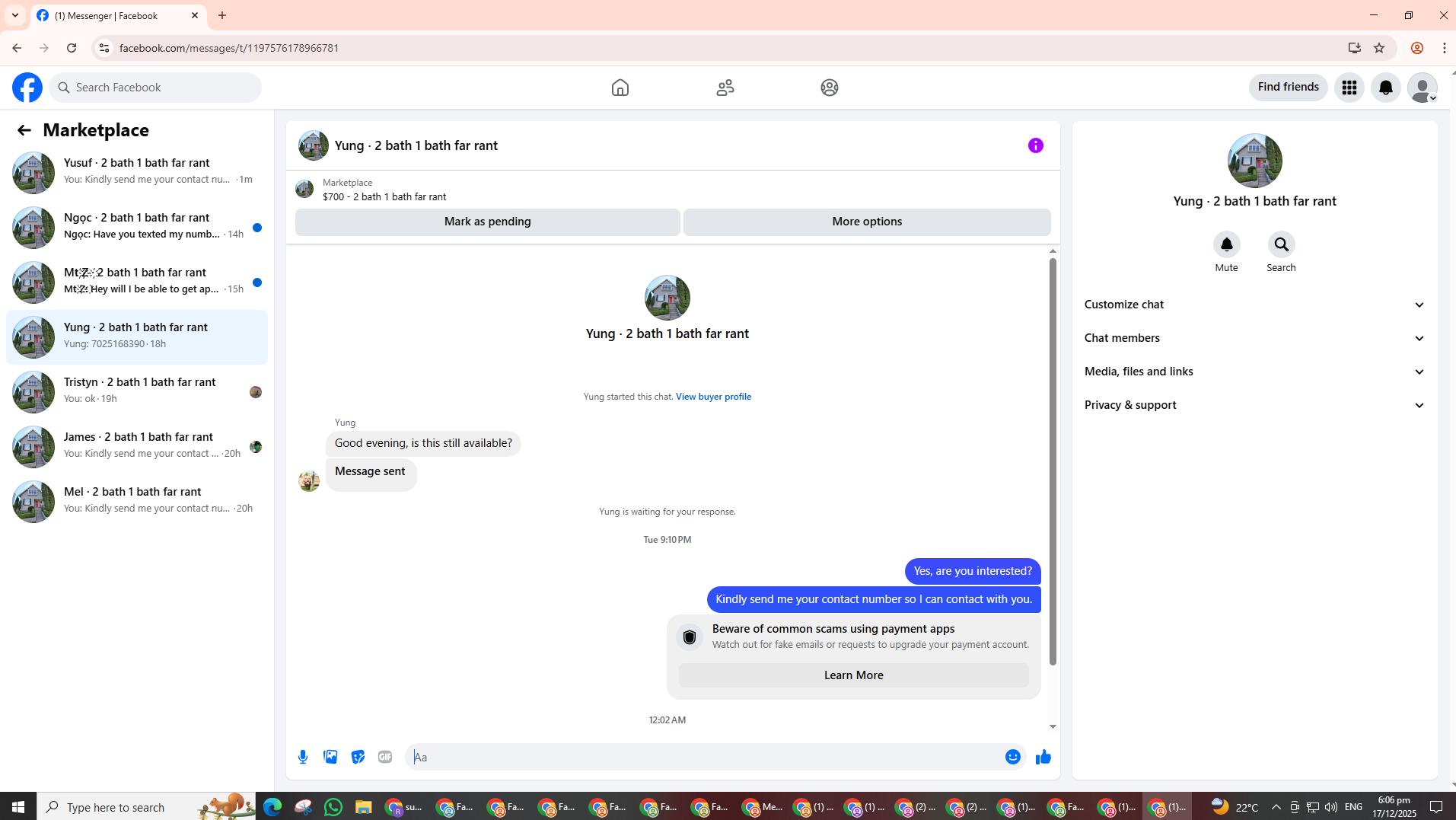Expand Chat members section
The height and width of the screenshot is (820, 1456).
(x=1254, y=338)
